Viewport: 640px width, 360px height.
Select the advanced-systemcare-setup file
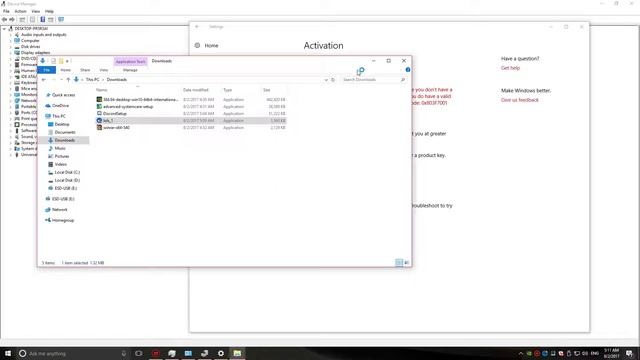pos(191,107)
